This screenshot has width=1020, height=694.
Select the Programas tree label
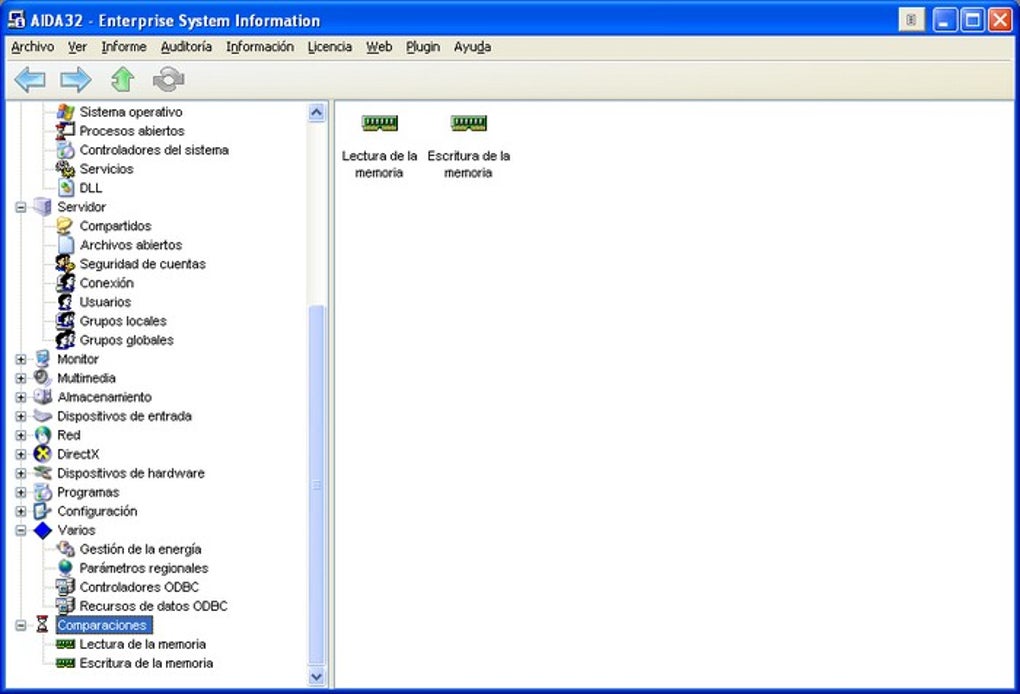pos(88,492)
